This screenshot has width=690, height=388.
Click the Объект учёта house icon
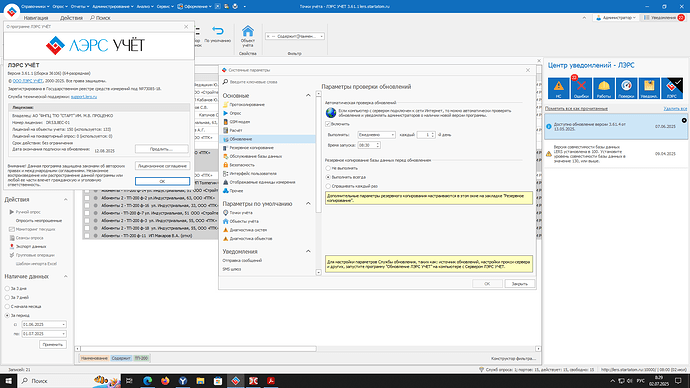click(248, 36)
